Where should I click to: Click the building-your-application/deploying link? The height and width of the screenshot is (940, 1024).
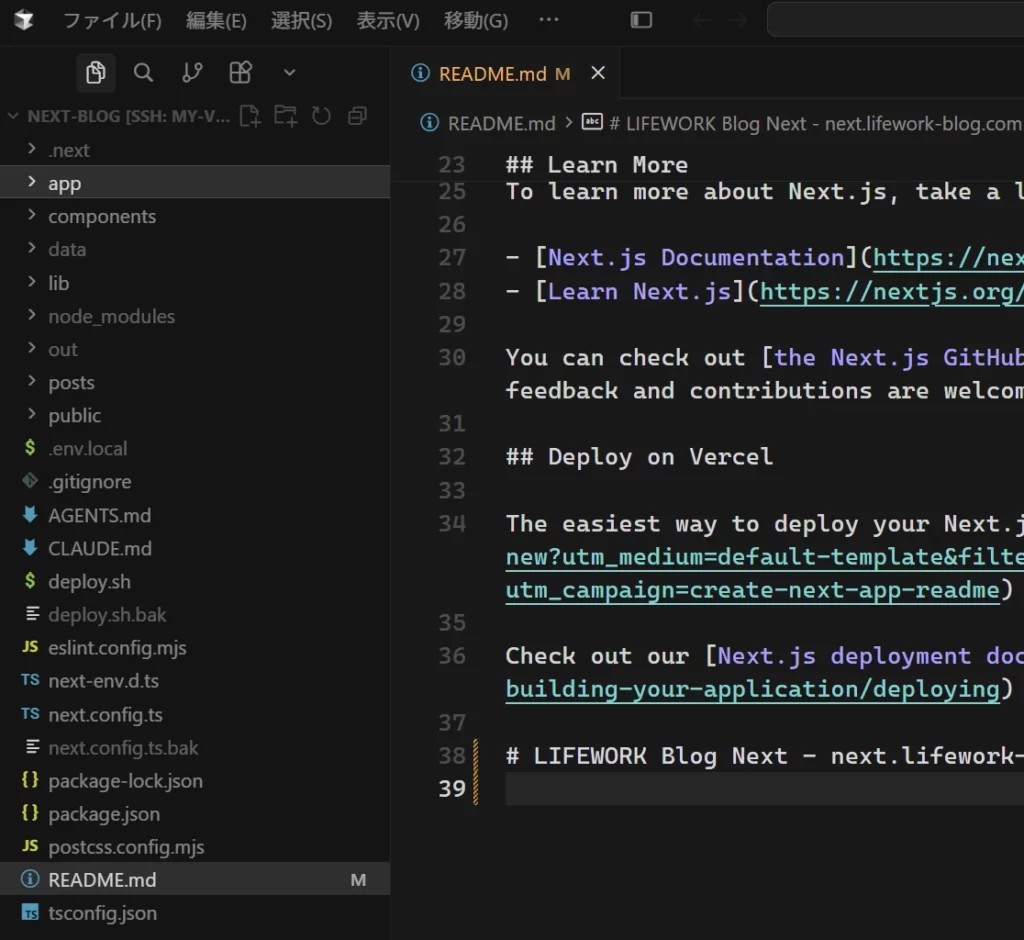(x=752, y=690)
